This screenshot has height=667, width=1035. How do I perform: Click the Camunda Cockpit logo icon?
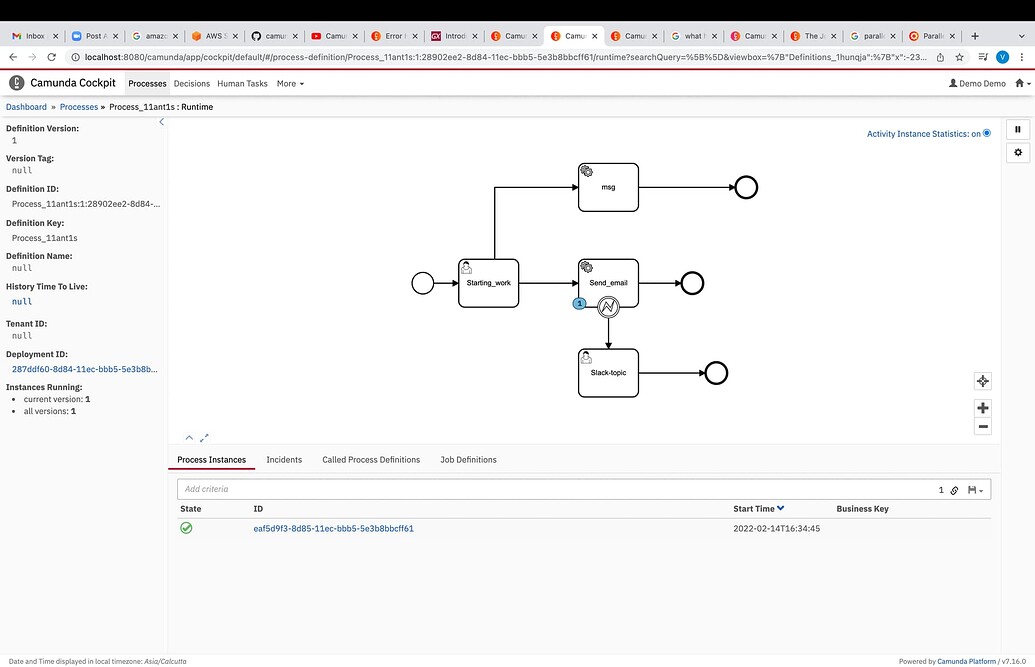click(15, 82)
